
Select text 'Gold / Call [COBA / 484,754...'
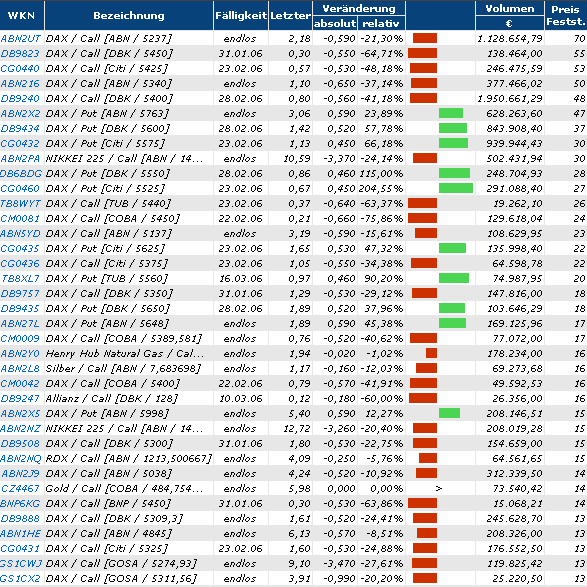click(124, 488)
